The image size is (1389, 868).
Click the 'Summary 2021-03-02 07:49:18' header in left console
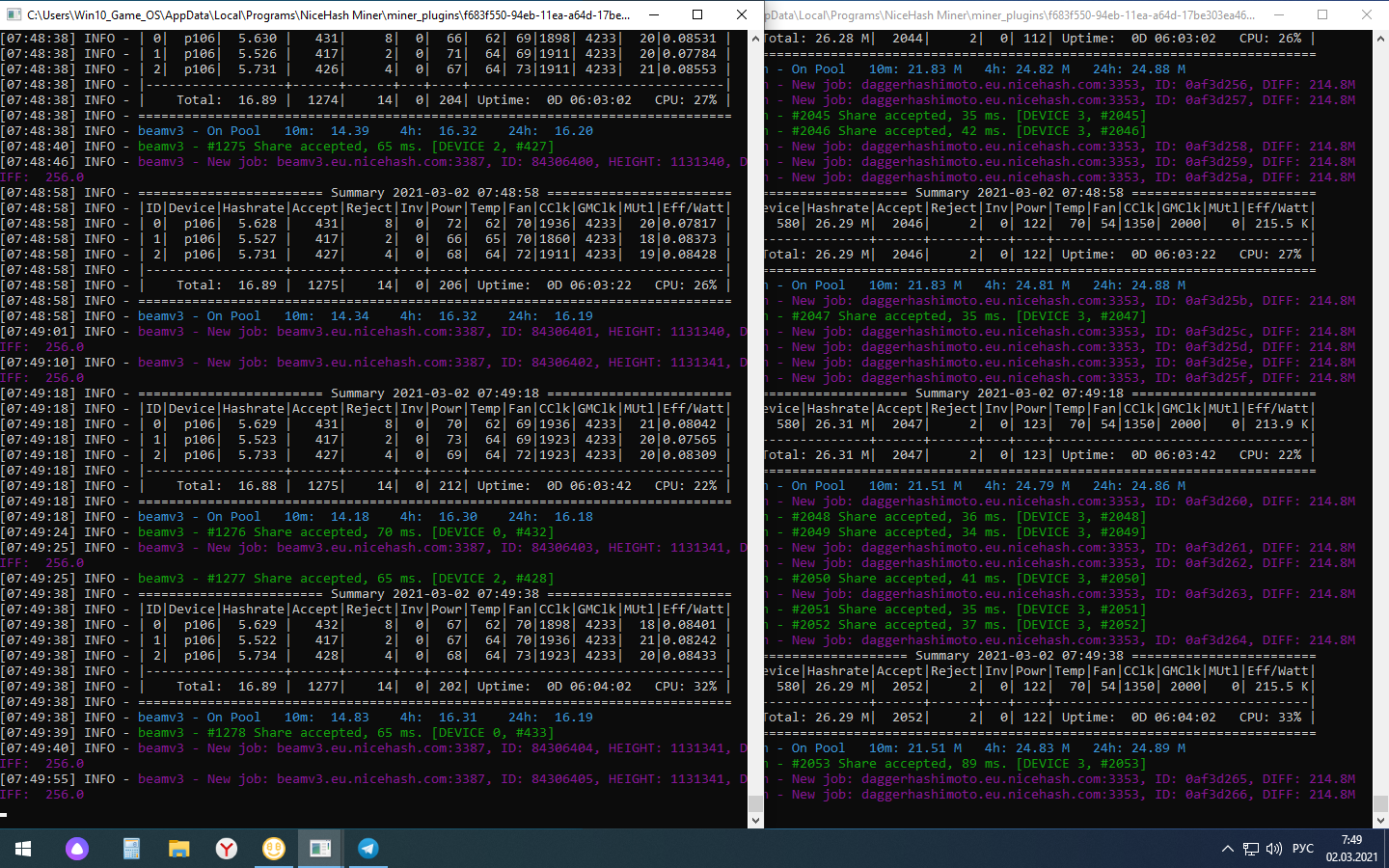tap(435, 393)
